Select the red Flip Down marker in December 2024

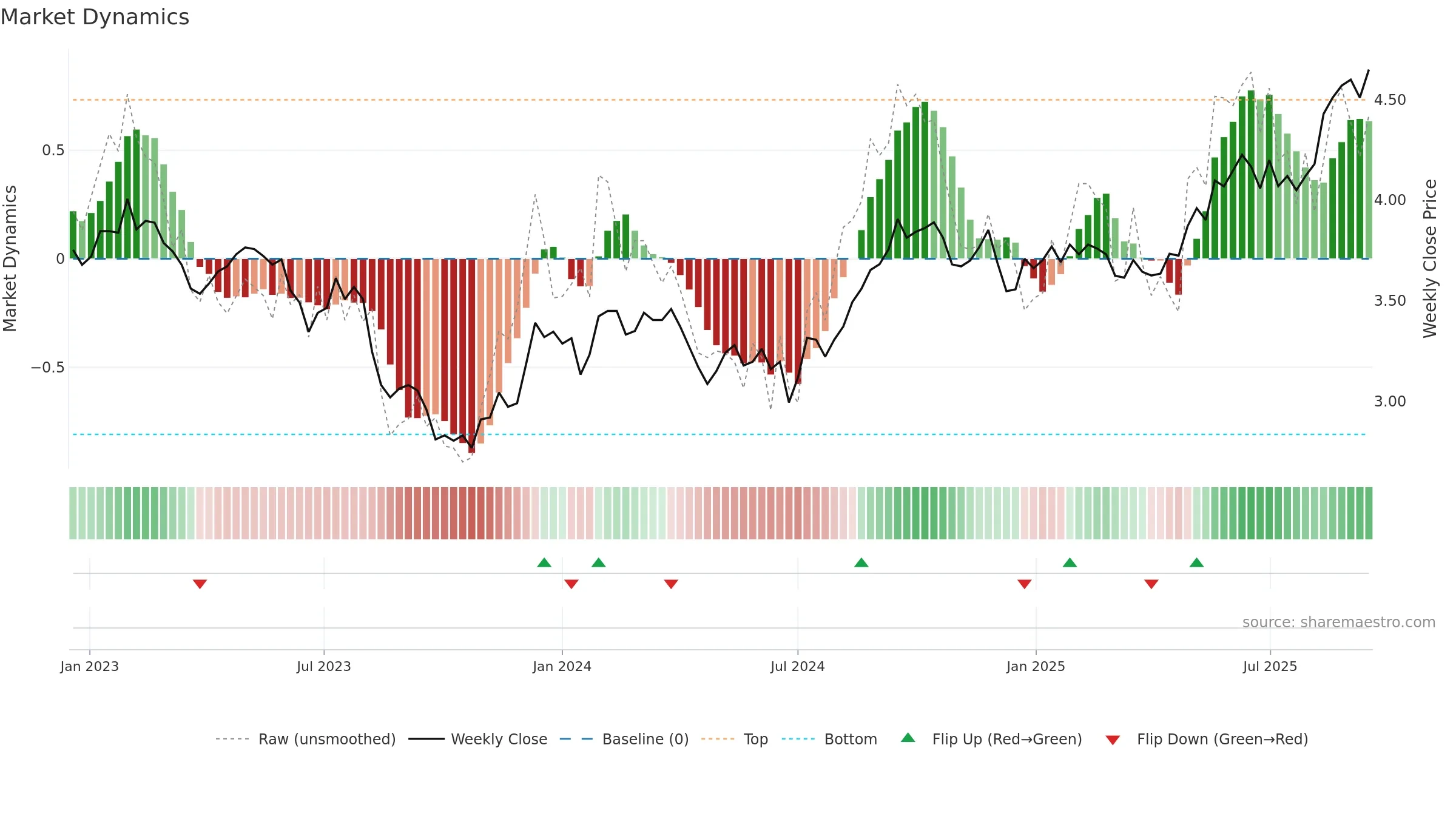tap(1025, 584)
